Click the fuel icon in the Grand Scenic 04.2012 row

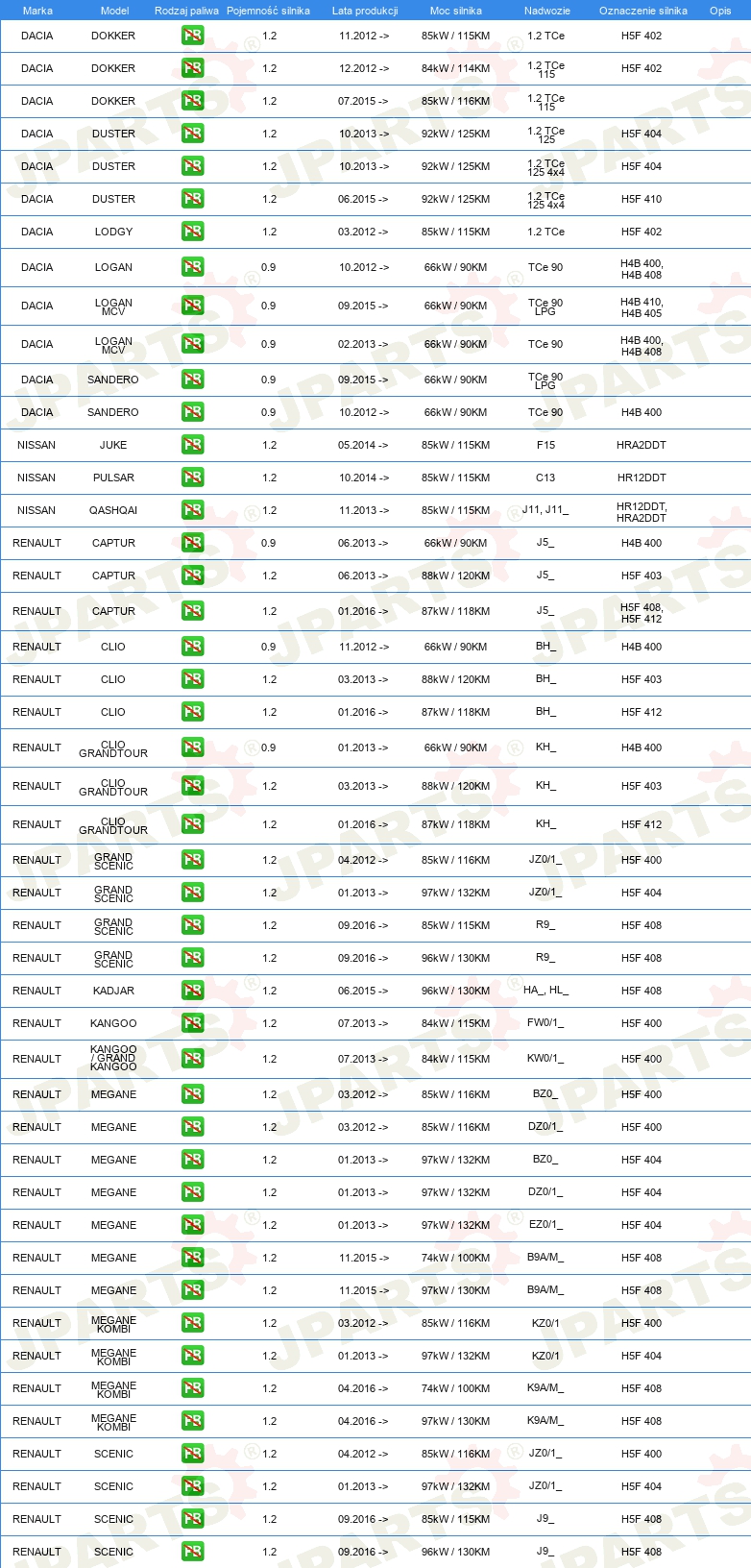pyautogui.click(x=193, y=860)
